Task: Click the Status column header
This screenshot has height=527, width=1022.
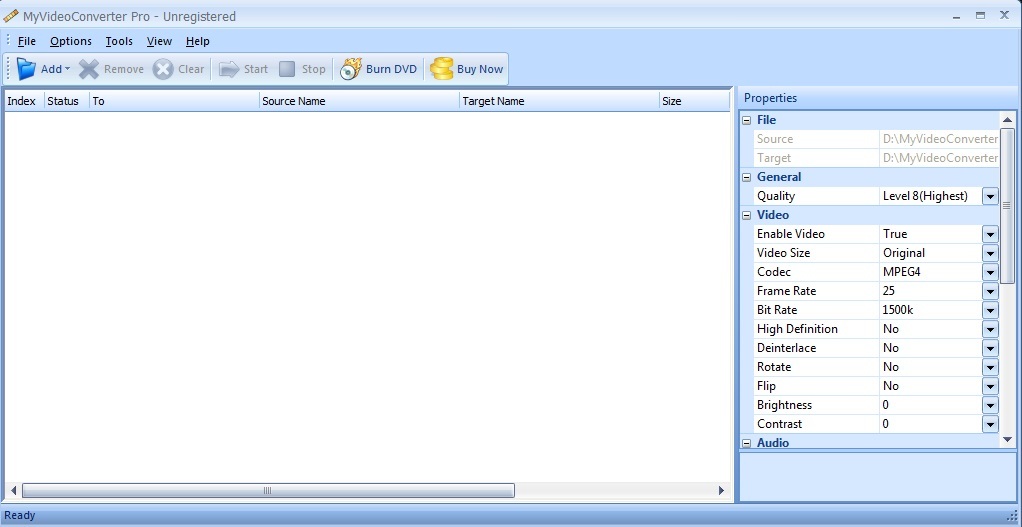Action: (66, 101)
